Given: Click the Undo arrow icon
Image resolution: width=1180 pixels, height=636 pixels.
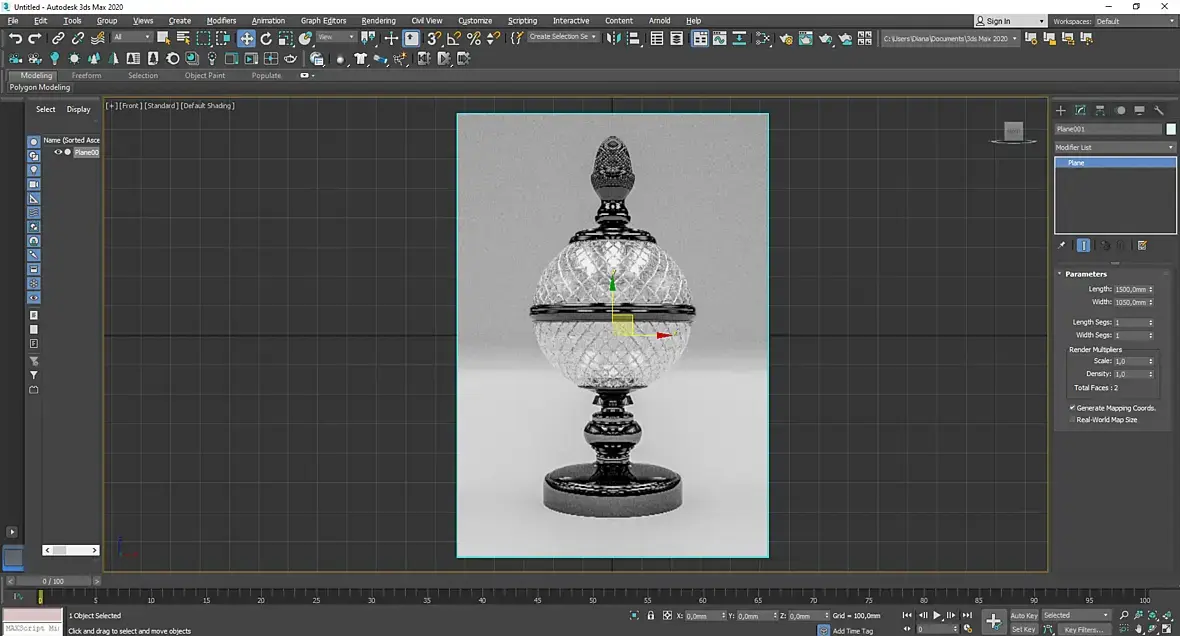Looking at the screenshot, I should 15,38.
